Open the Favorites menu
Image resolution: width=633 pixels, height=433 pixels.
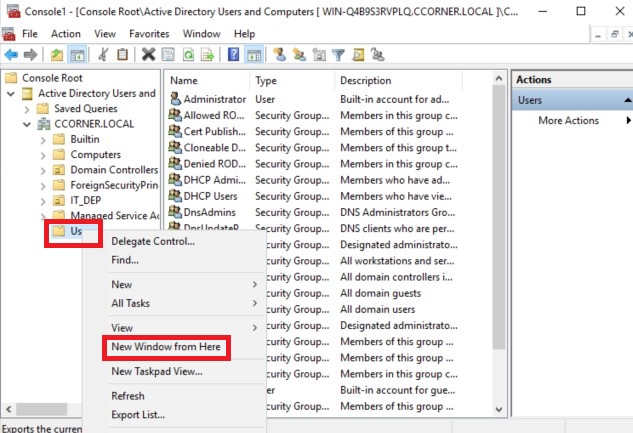(x=149, y=34)
